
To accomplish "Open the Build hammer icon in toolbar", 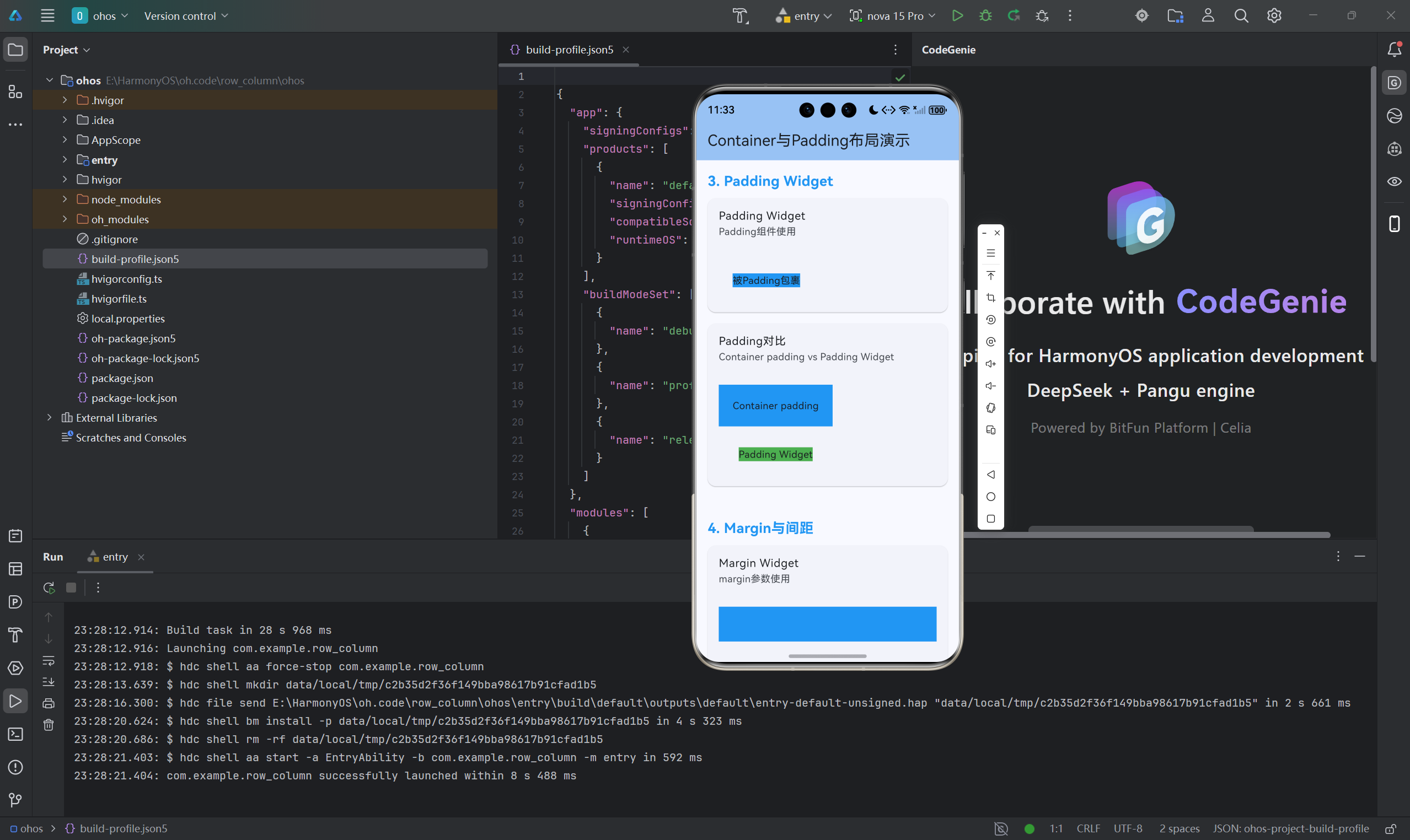I will (x=740, y=16).
